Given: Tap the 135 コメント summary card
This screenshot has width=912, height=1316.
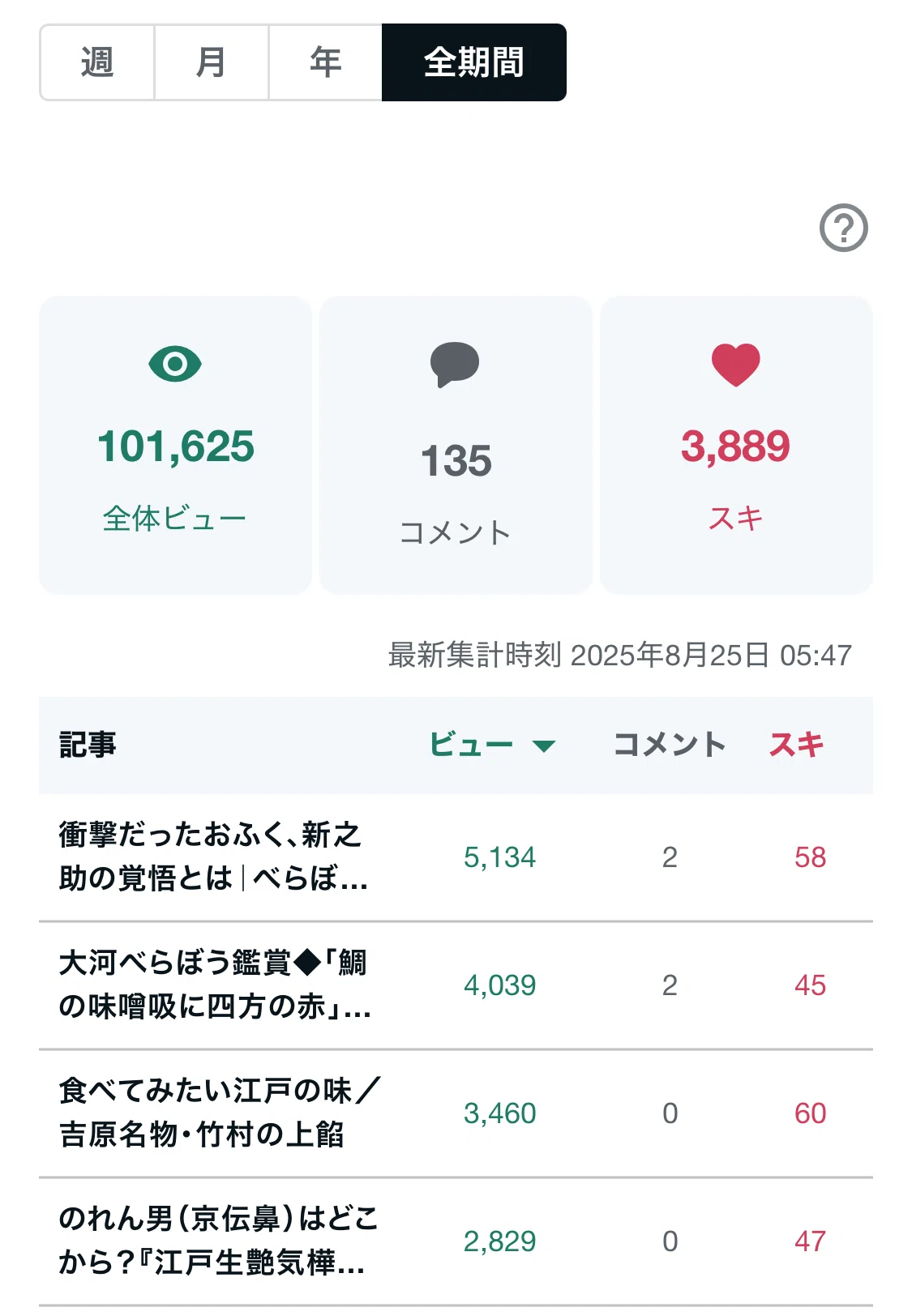Looking at the screenshot, I should [456, 445].
